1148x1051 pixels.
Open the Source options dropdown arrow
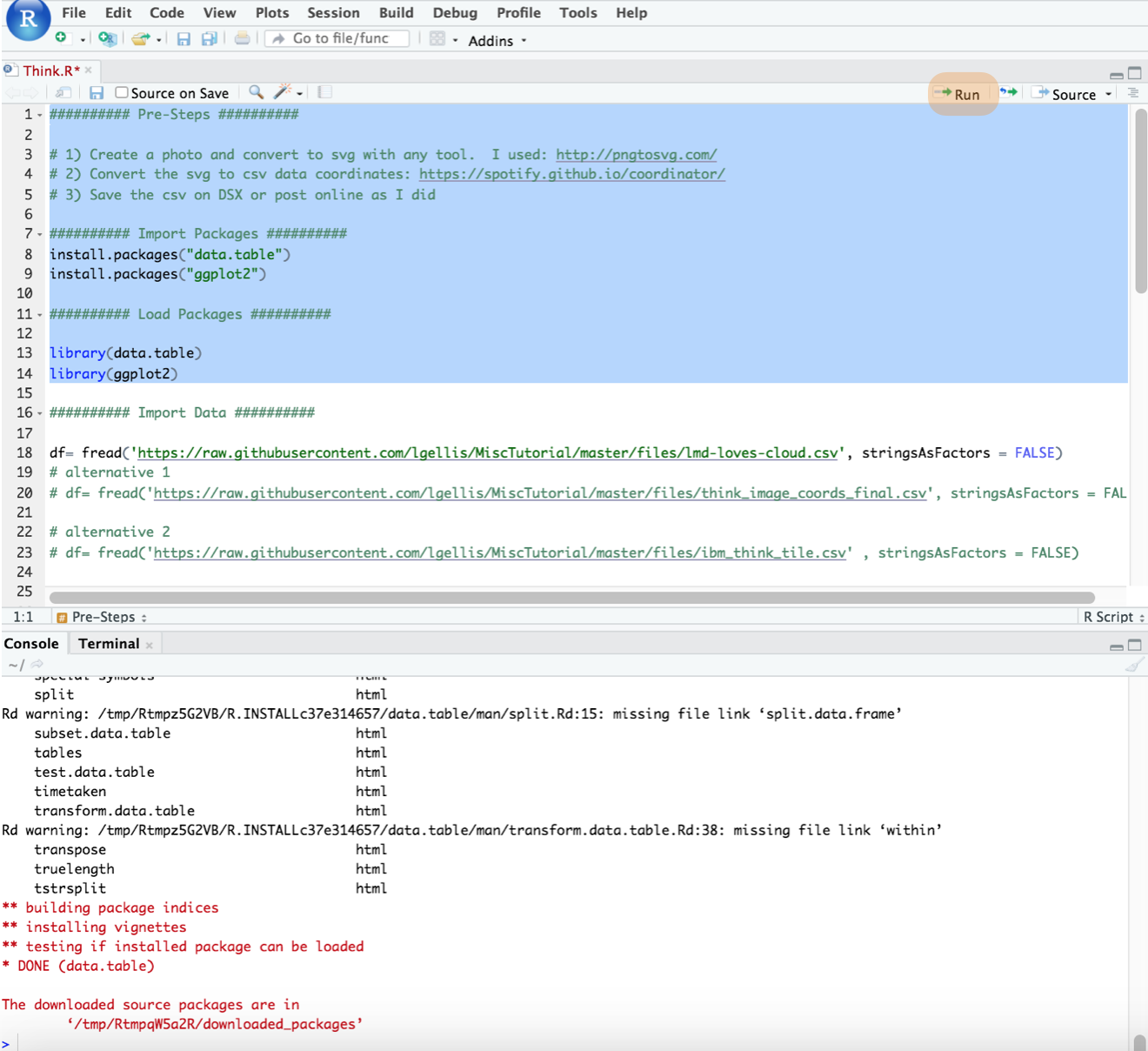[1109, 95]
